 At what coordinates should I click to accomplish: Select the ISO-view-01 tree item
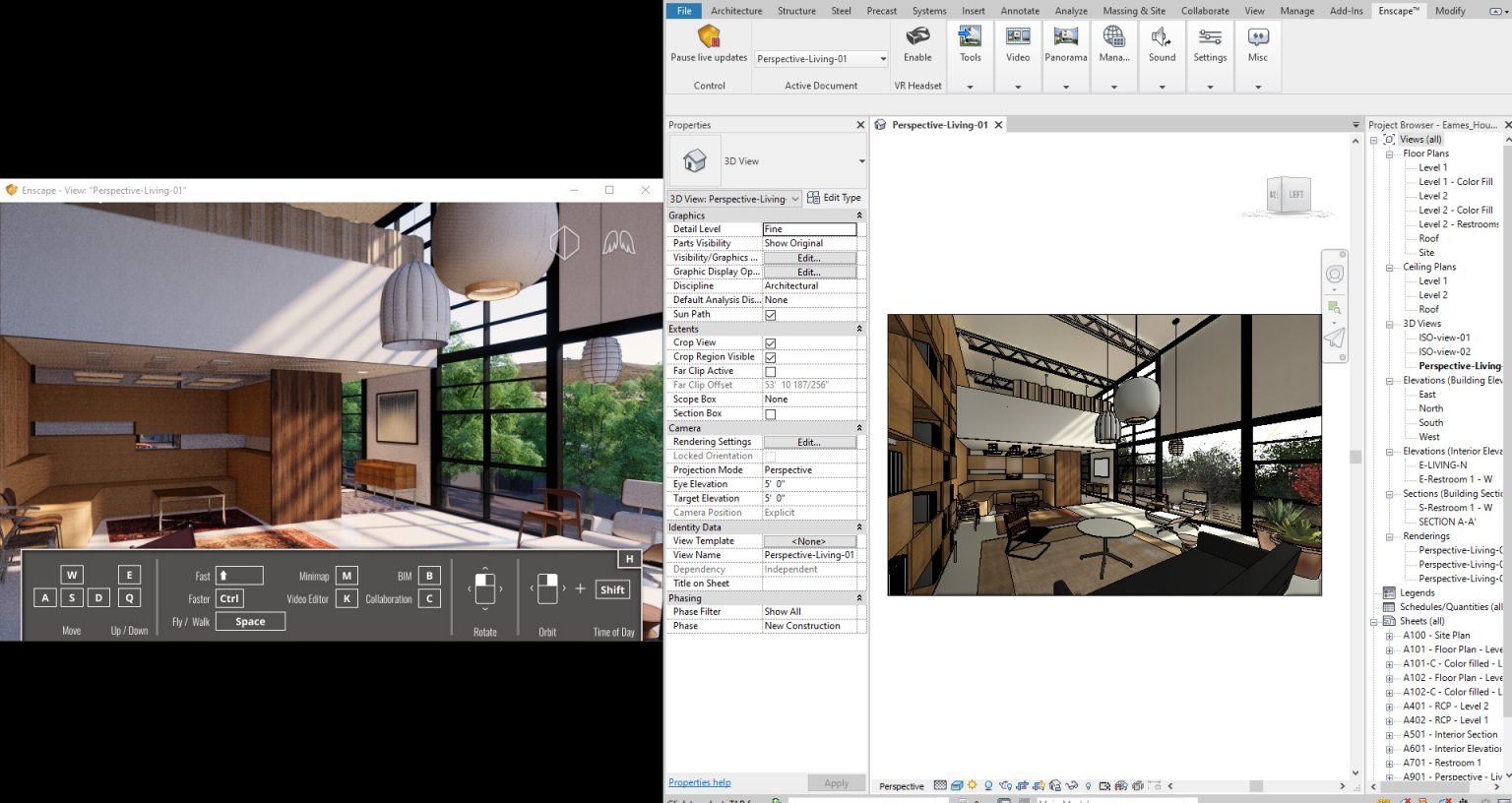coord(1444,338)
